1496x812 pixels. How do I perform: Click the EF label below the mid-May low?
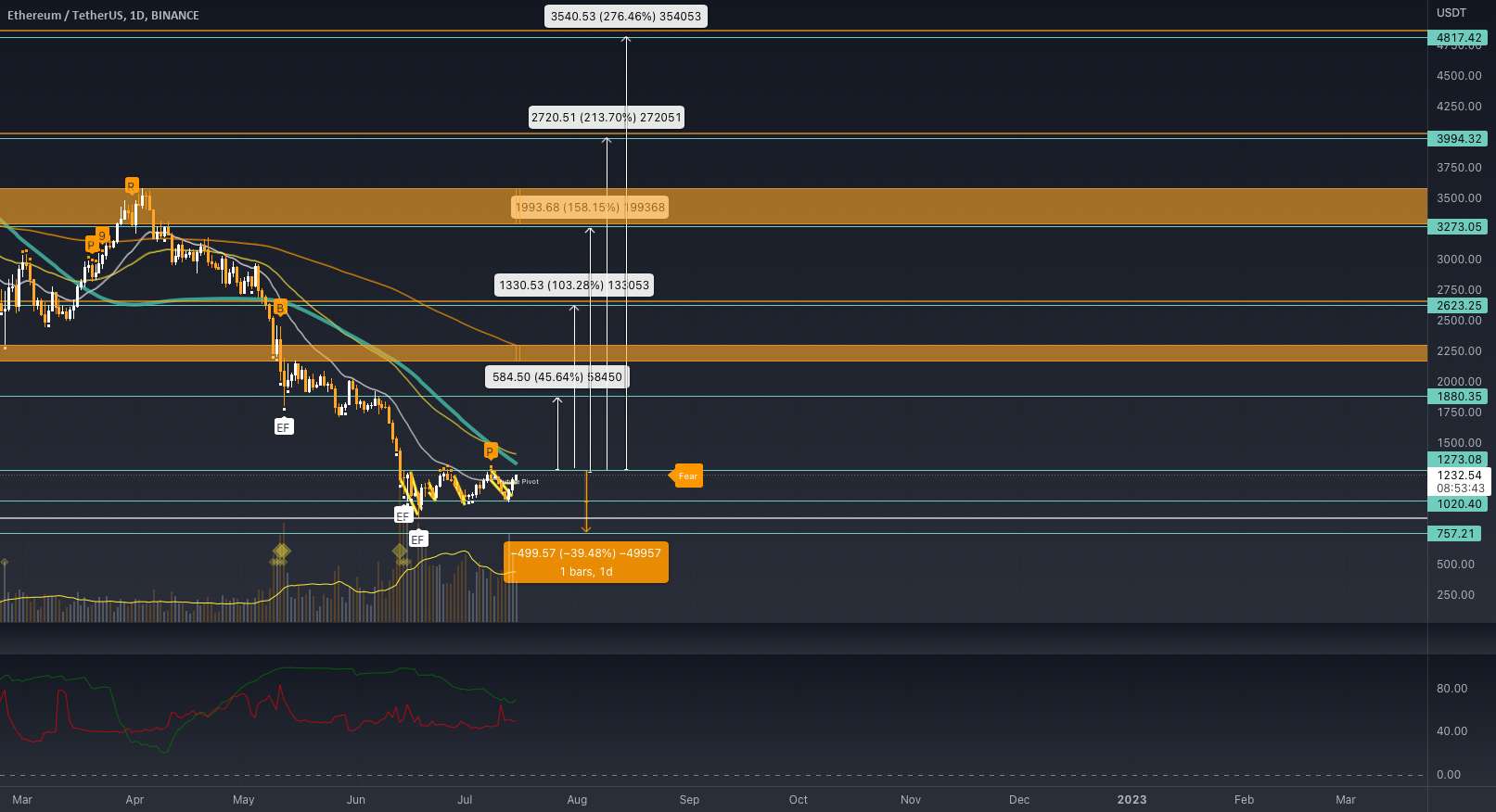[284, 426]
